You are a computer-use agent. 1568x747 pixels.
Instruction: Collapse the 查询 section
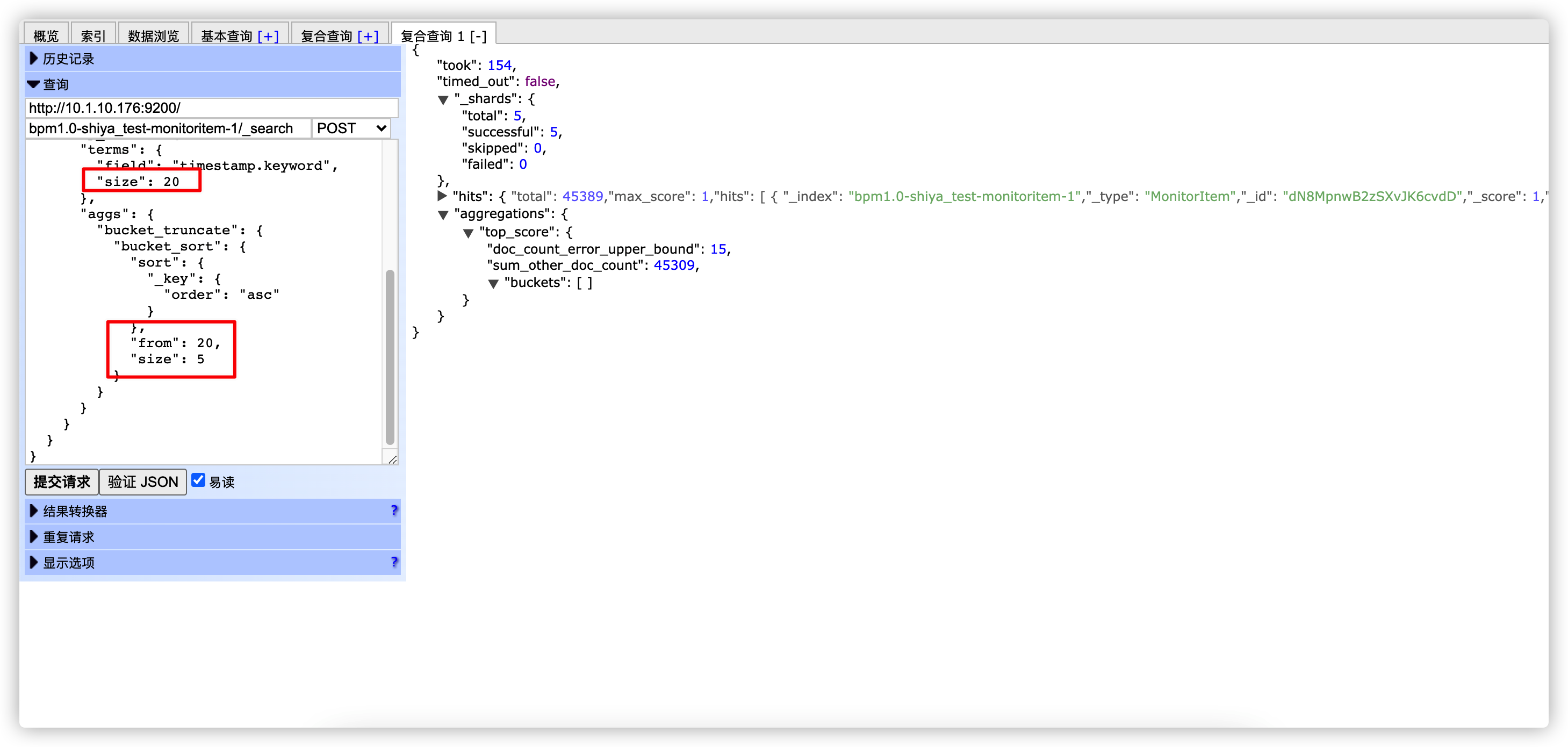(55, 84)
